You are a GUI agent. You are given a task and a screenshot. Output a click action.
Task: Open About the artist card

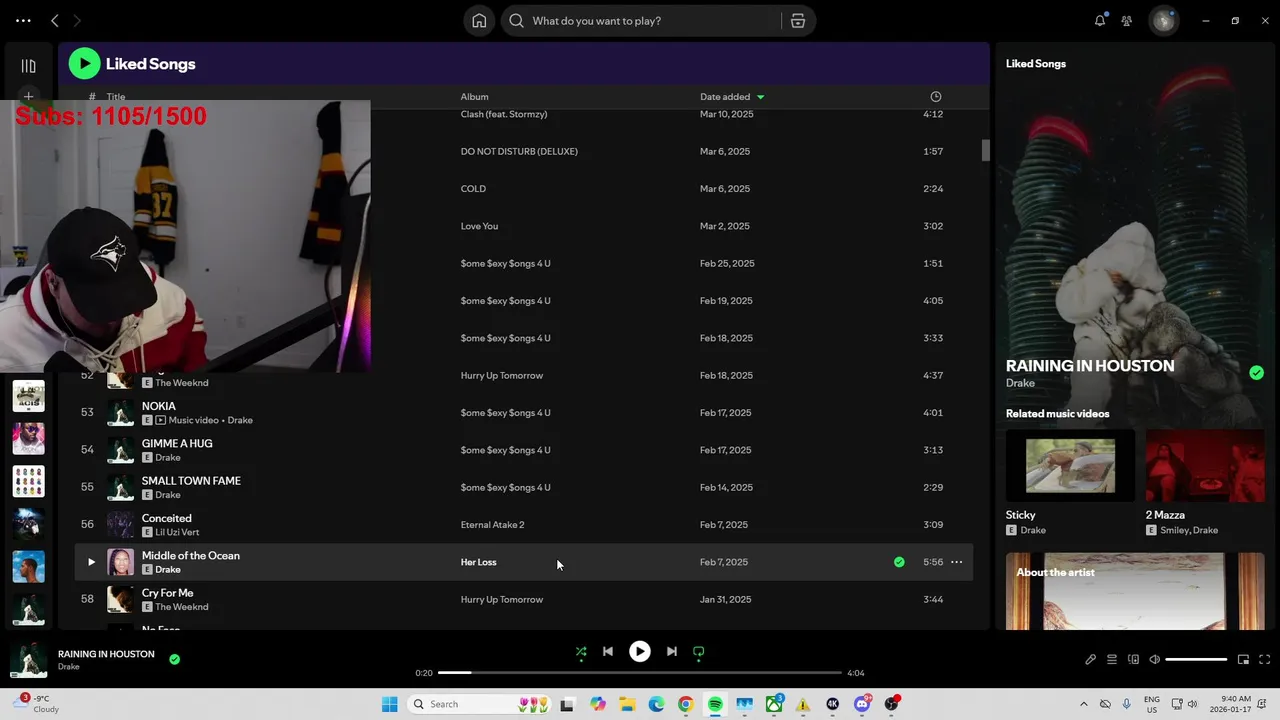coord(1135,591)
